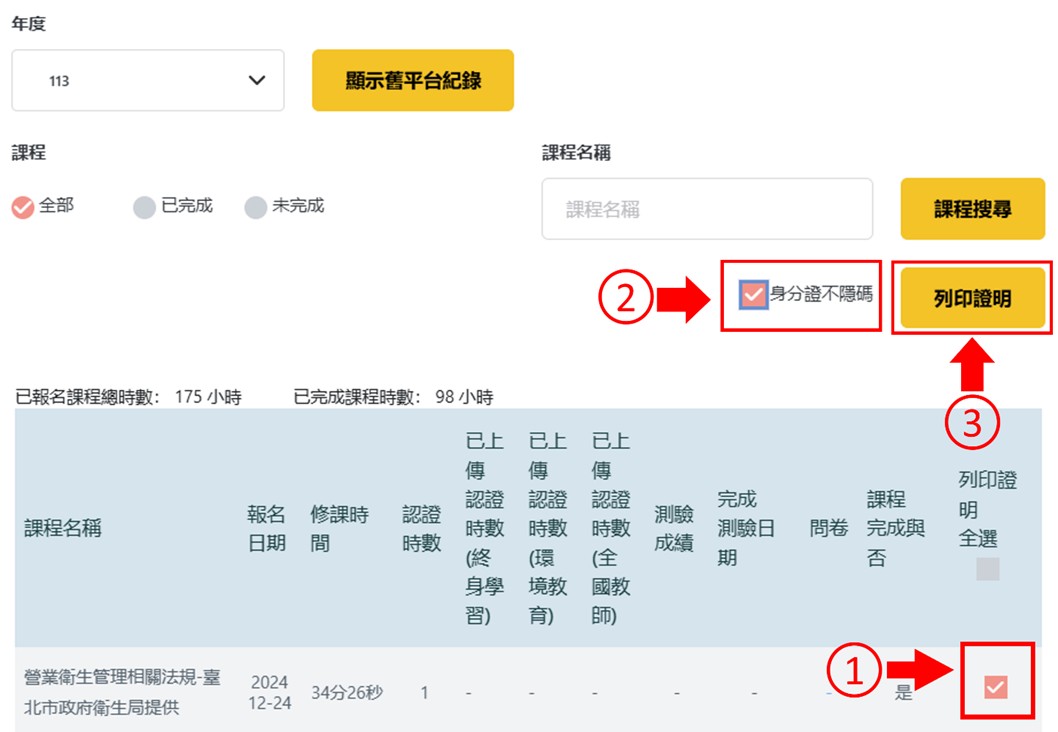Select the 全部 course filter radio
The image size is (1058, 732).
pyautogui.click(x=23, y=207)
